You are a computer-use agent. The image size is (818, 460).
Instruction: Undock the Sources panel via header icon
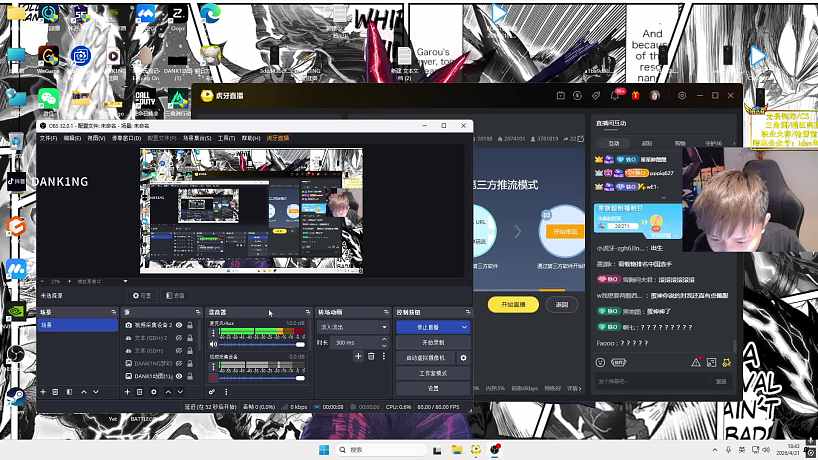click(197, 312)
